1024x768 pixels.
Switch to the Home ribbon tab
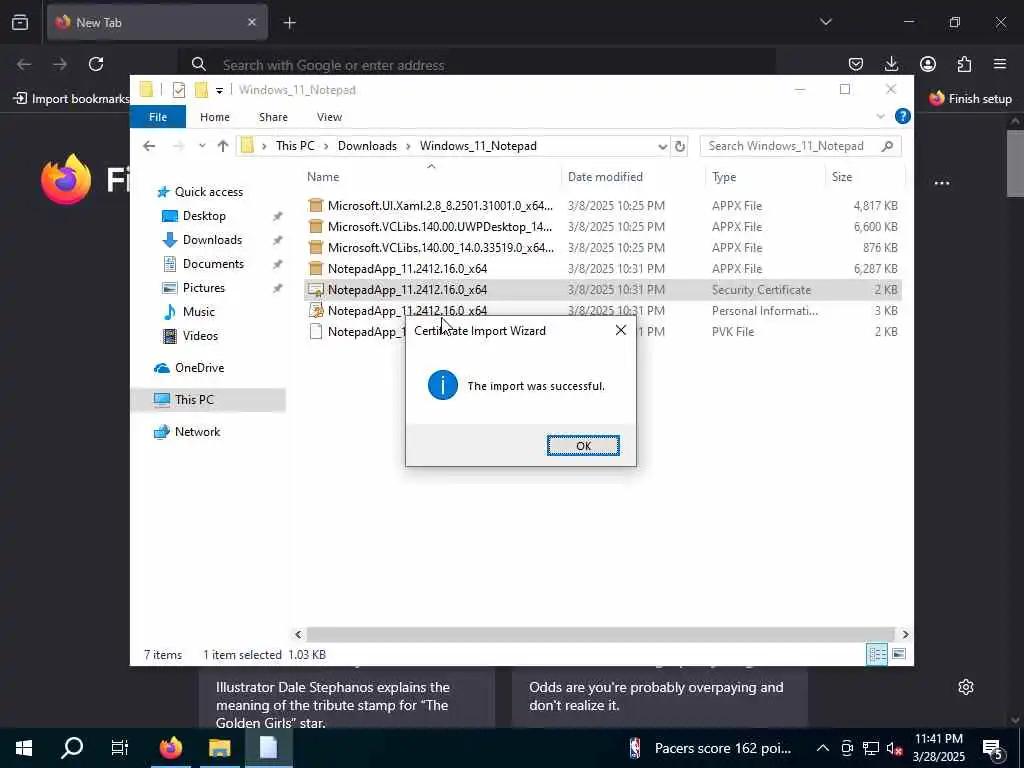coord(215,117)
